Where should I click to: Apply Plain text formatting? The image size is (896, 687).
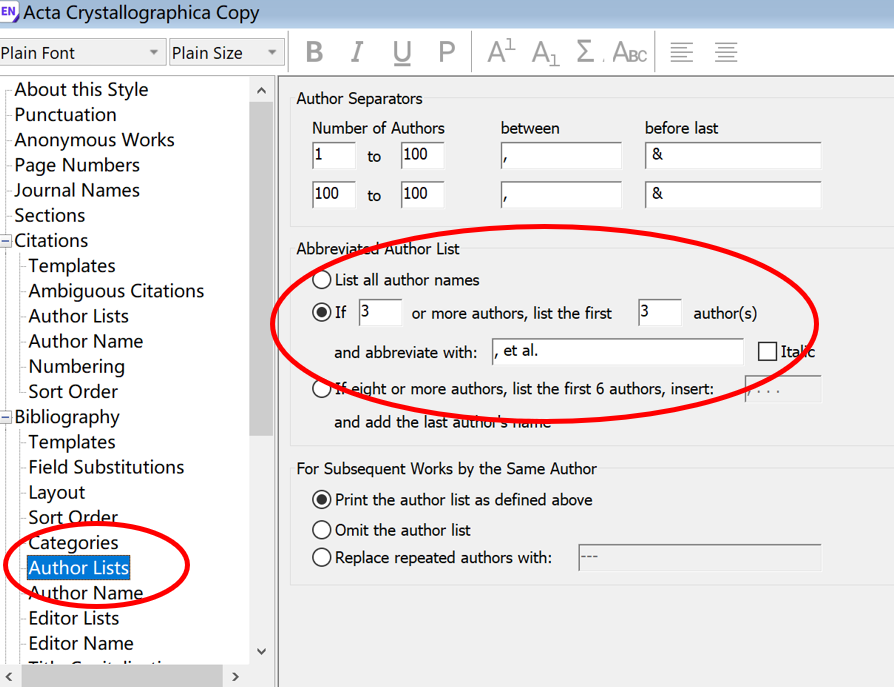(x=446, y=53)
